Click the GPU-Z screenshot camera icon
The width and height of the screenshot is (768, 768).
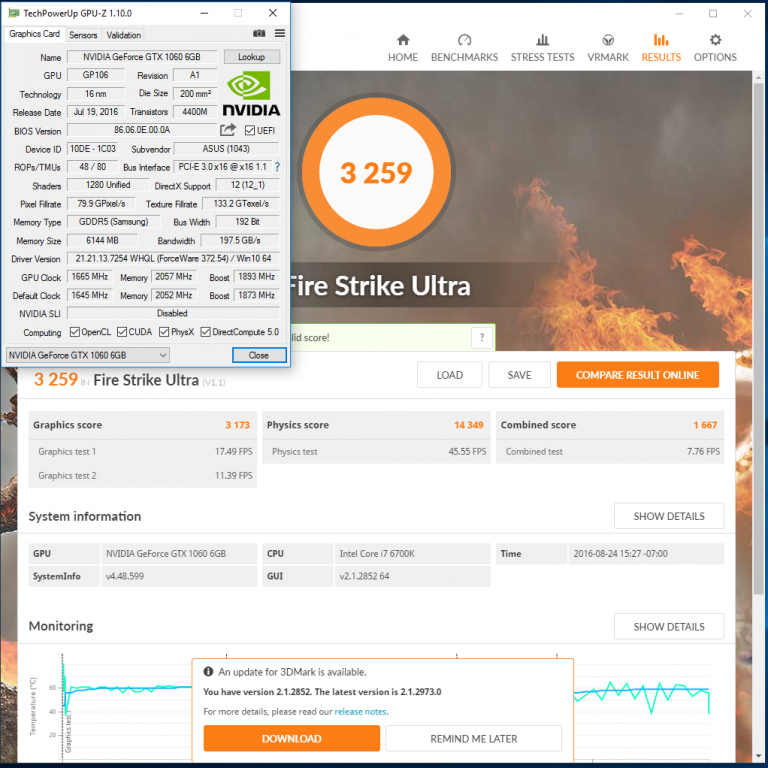259,33
